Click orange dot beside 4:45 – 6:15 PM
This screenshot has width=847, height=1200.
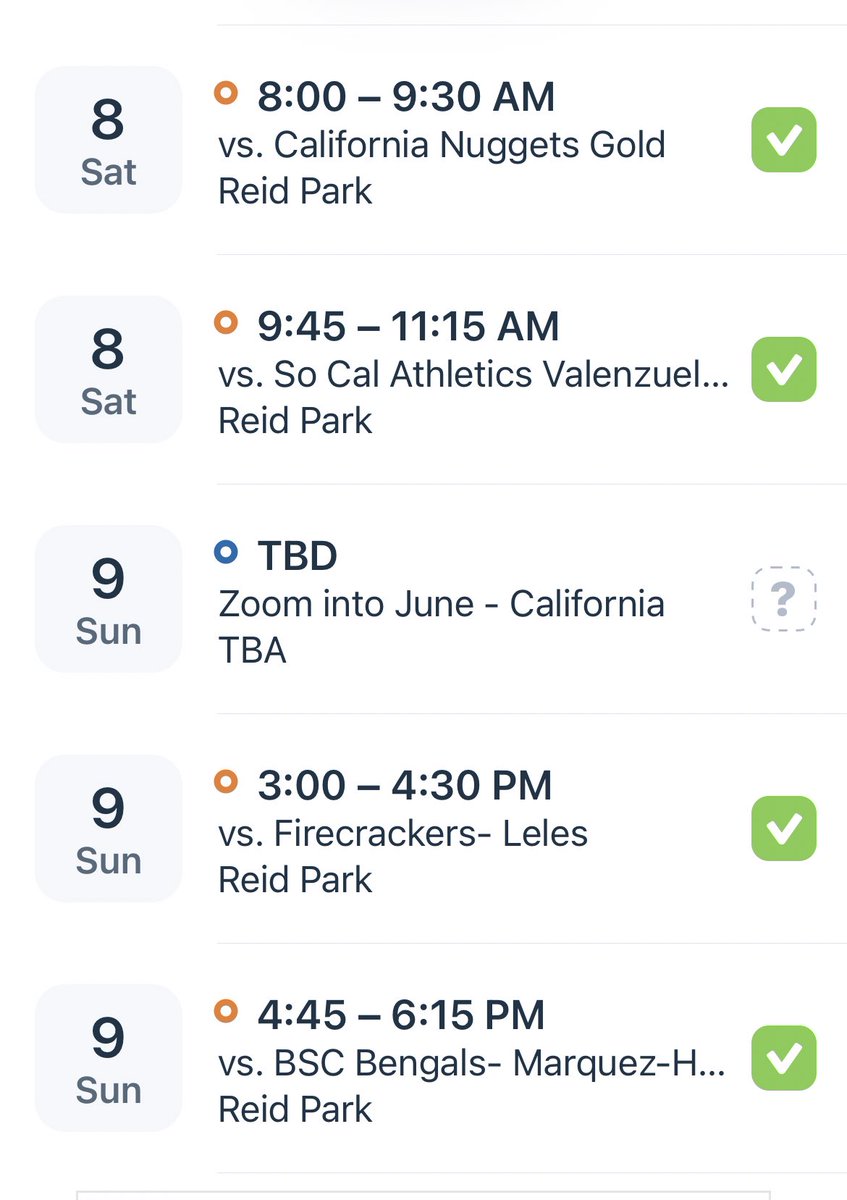pos(227,1011)
